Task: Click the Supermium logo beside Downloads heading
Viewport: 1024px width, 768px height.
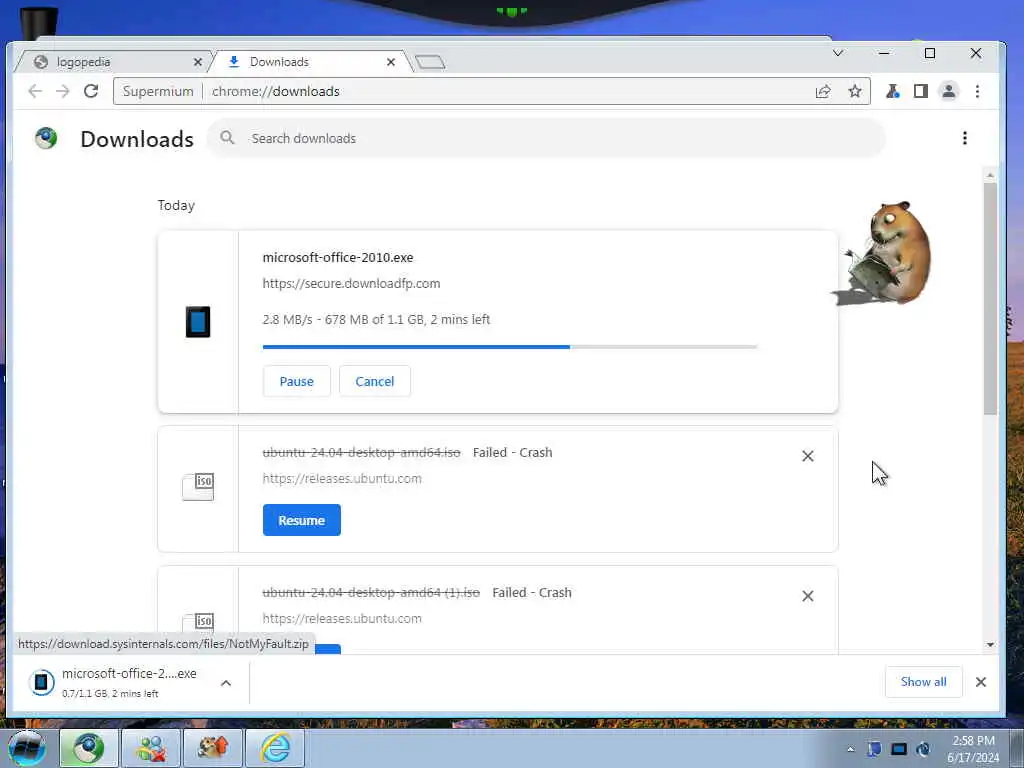Action: [46, 138]
